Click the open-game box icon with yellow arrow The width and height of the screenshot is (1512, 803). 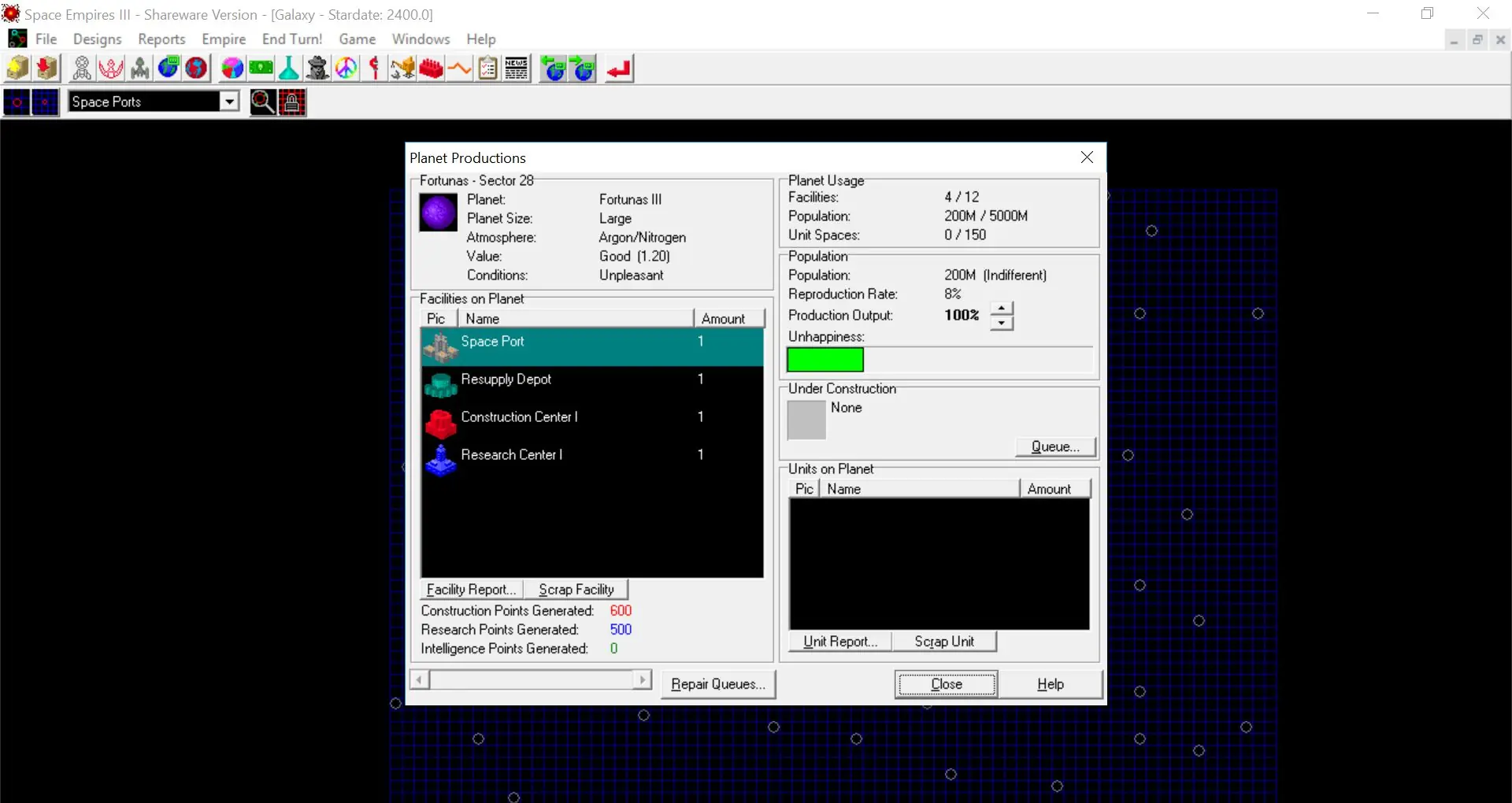coord(17,69)
